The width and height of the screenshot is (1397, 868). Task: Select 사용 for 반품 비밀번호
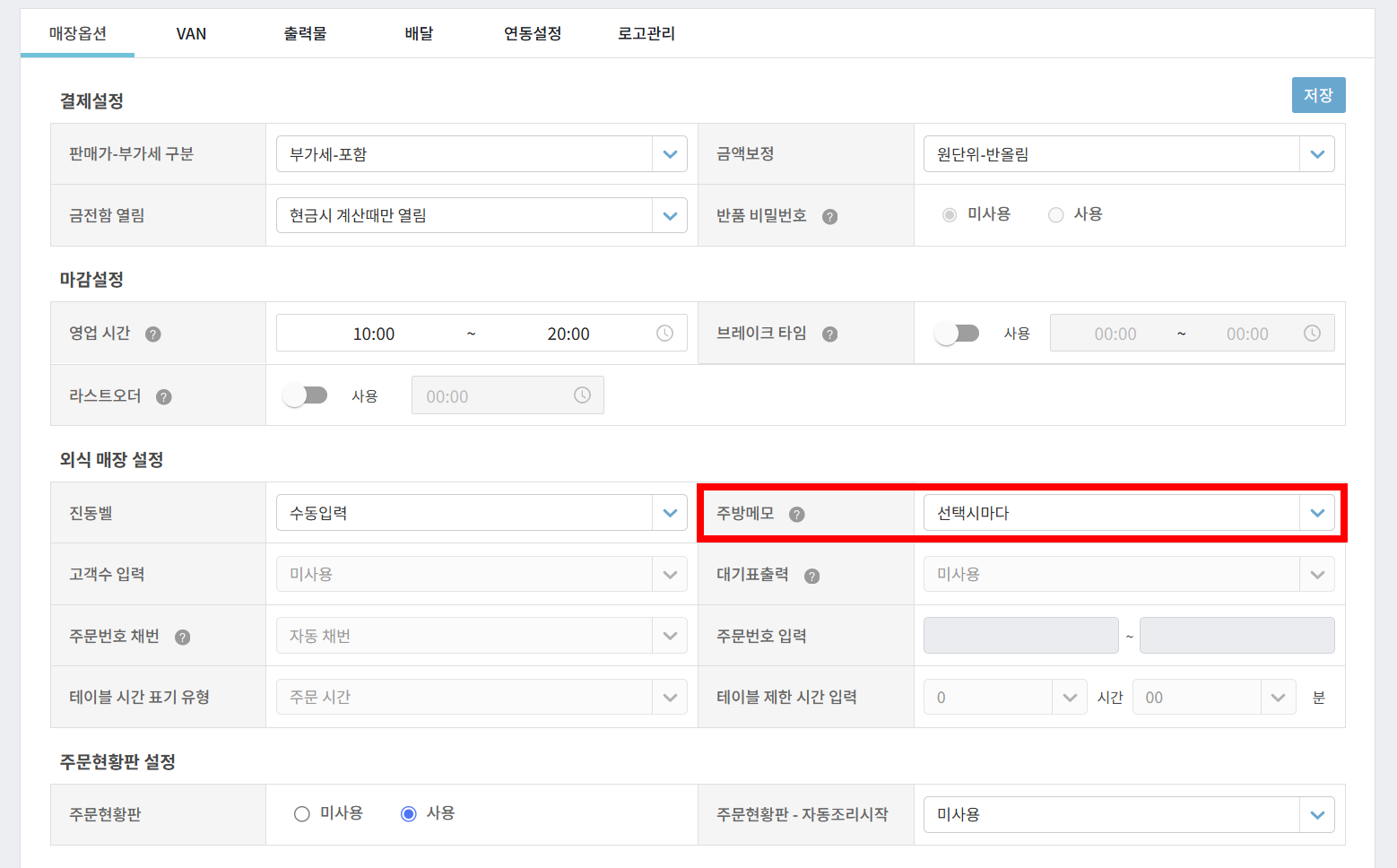pyautogui.click(x=1056, y=215)
